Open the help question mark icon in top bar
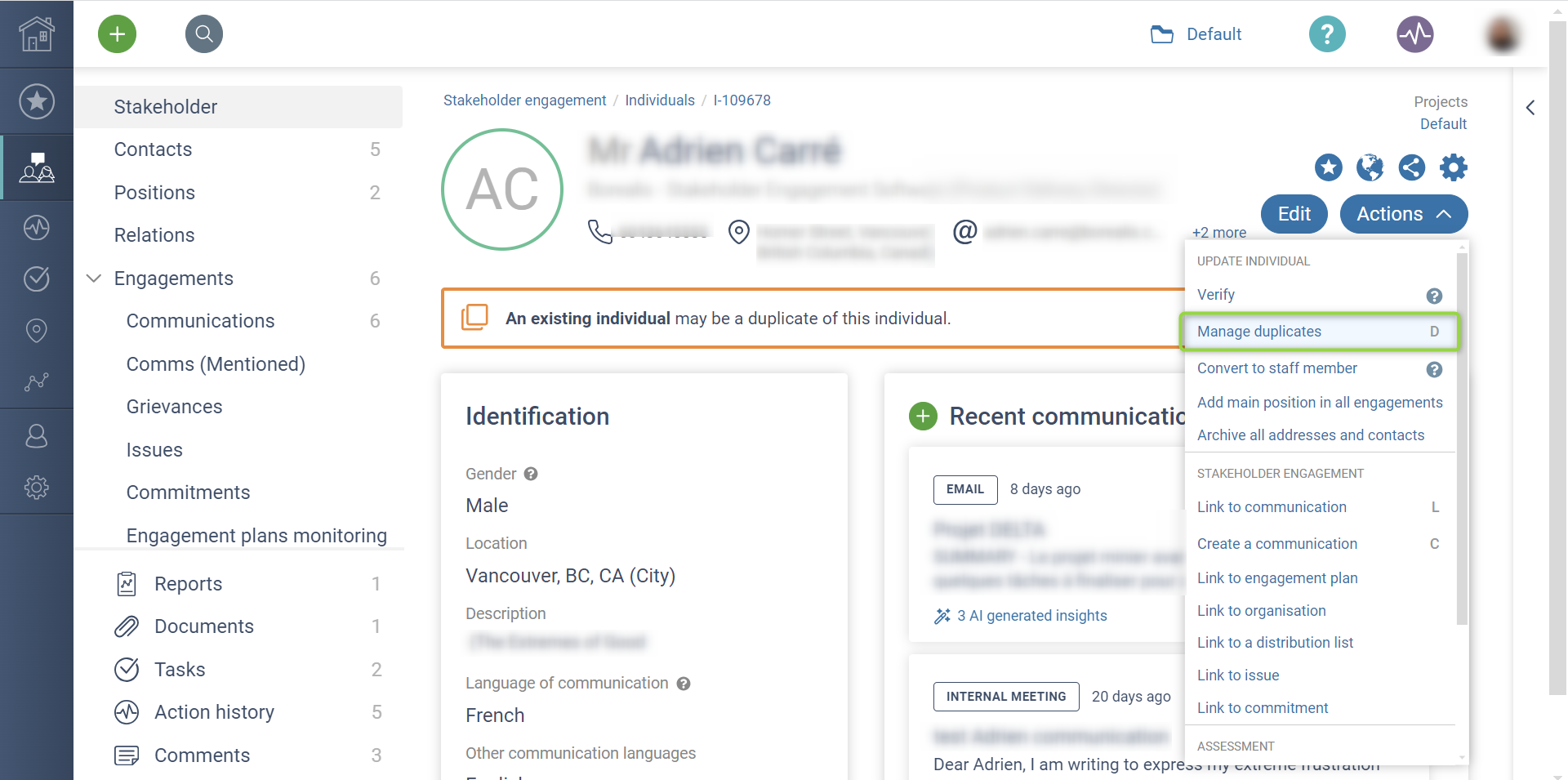Image resolution: width=1568 pixels, height=780 pixels. (1327, 34)
